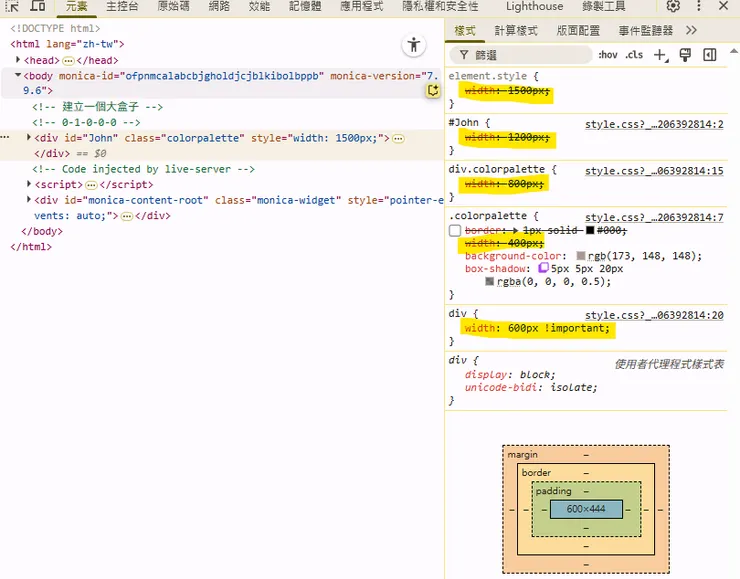Viewport: 740px width, 579px height.
Task: Select the DOCTYPE html row
Action: coord(55,28)
